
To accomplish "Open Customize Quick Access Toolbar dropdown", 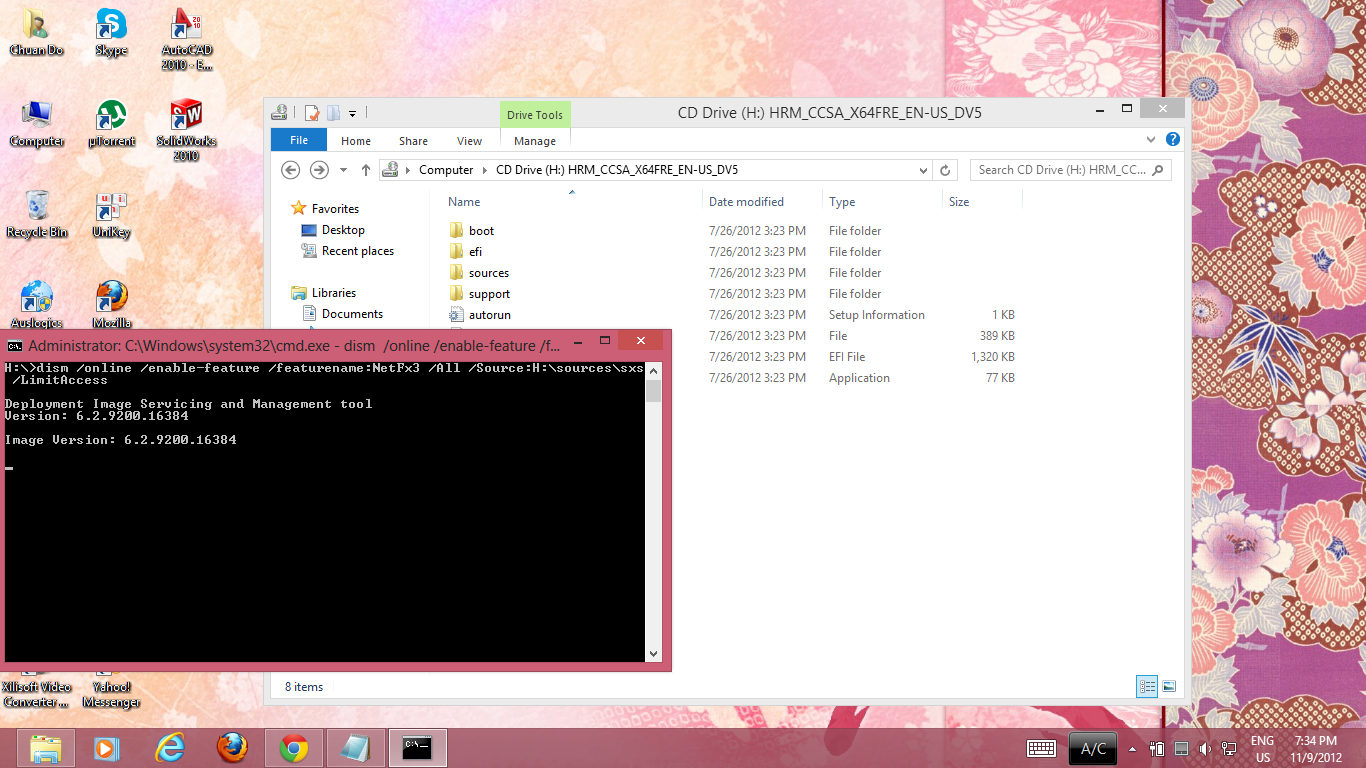I will click(x=353, y=114).
